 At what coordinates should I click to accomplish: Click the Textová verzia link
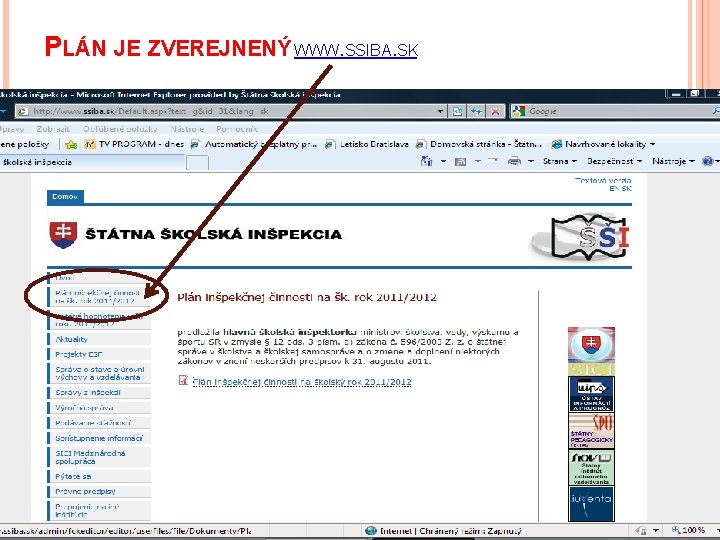603,180
